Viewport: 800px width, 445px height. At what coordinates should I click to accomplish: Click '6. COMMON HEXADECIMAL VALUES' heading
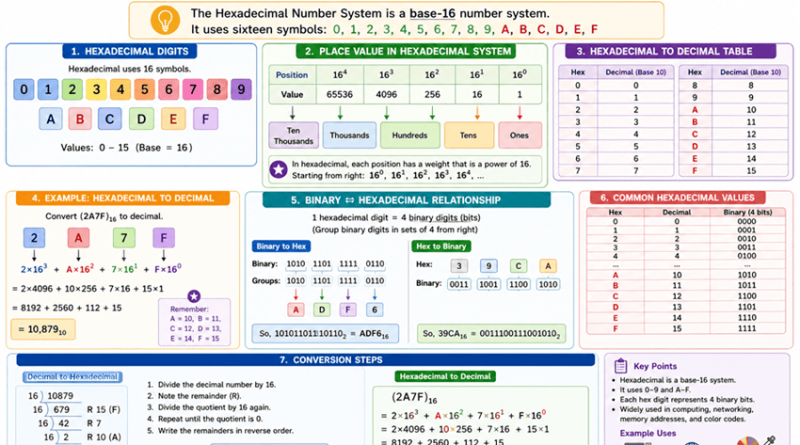[677, 197]
